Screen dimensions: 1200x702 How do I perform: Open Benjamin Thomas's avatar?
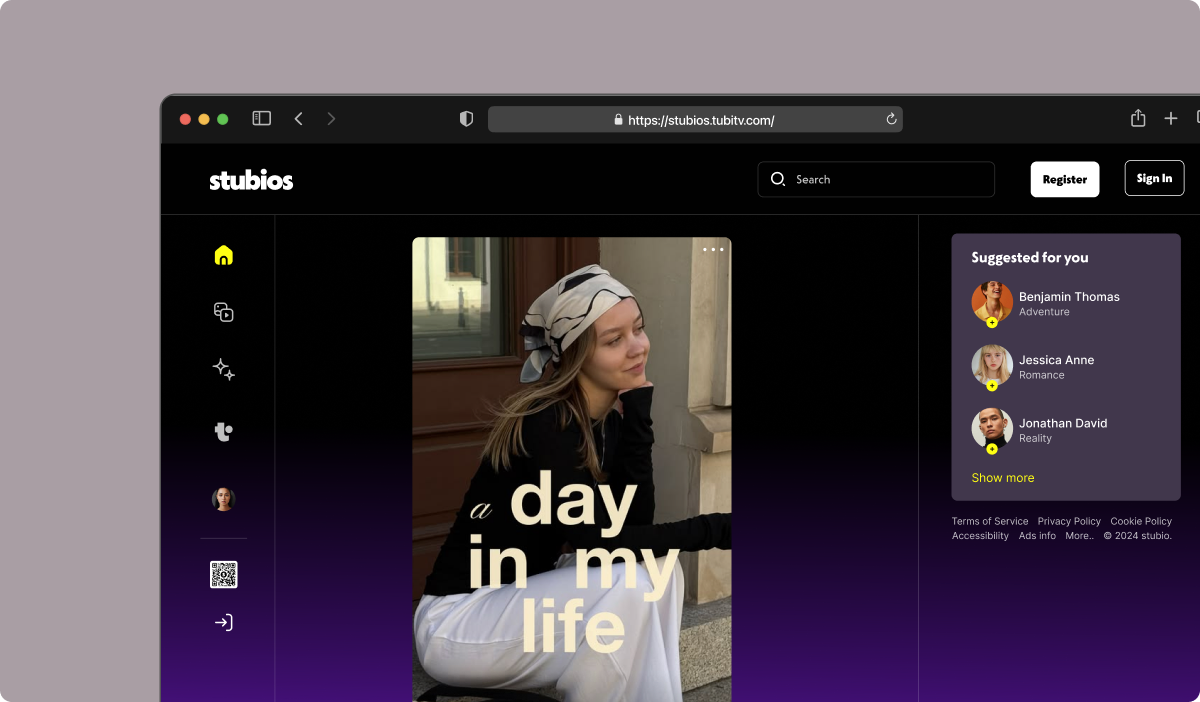[992, 302]
